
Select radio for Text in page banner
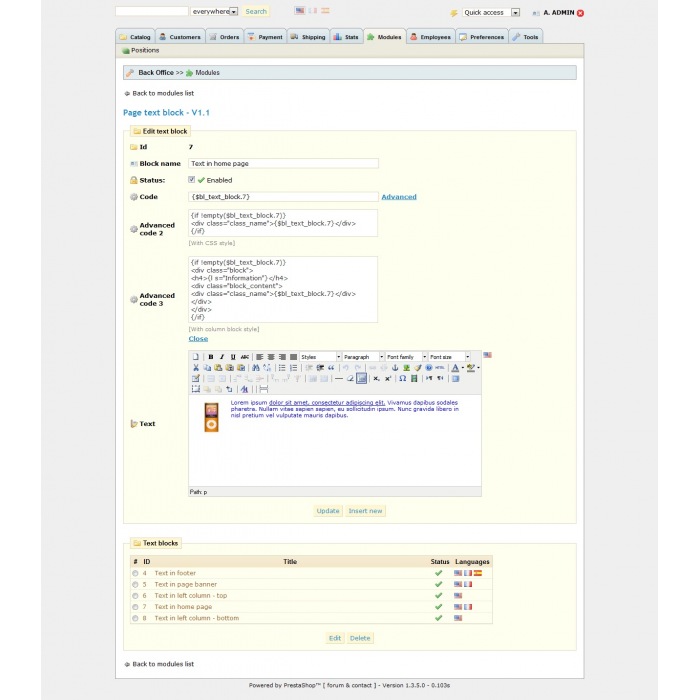coord(135,584)
